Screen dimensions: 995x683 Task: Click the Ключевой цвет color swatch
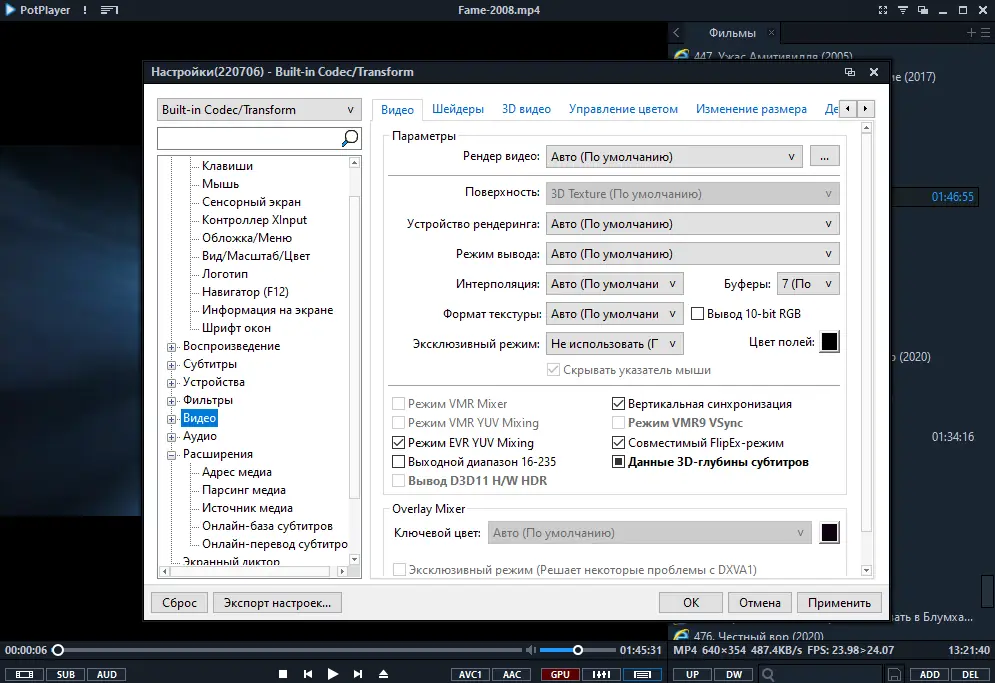pyautogui.click(x=829, y=533)
